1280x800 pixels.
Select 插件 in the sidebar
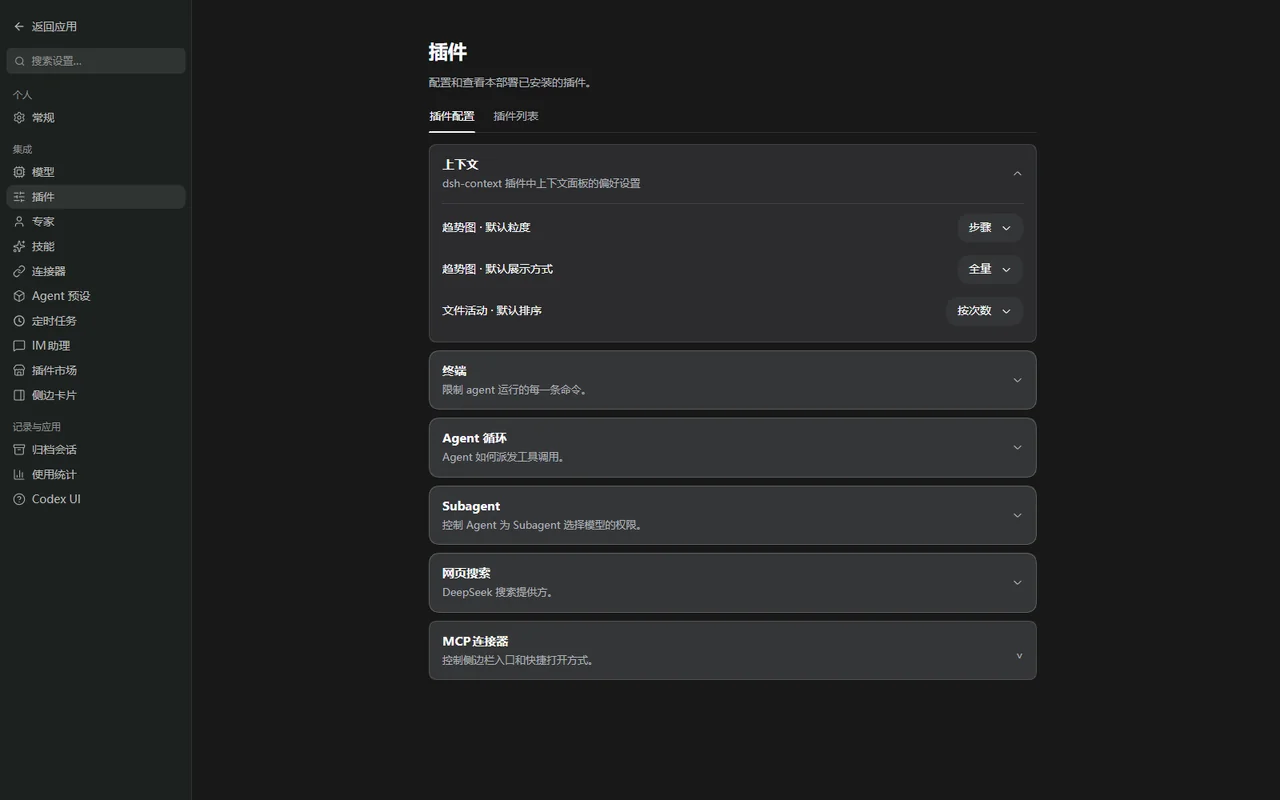(x=96, y=197)
